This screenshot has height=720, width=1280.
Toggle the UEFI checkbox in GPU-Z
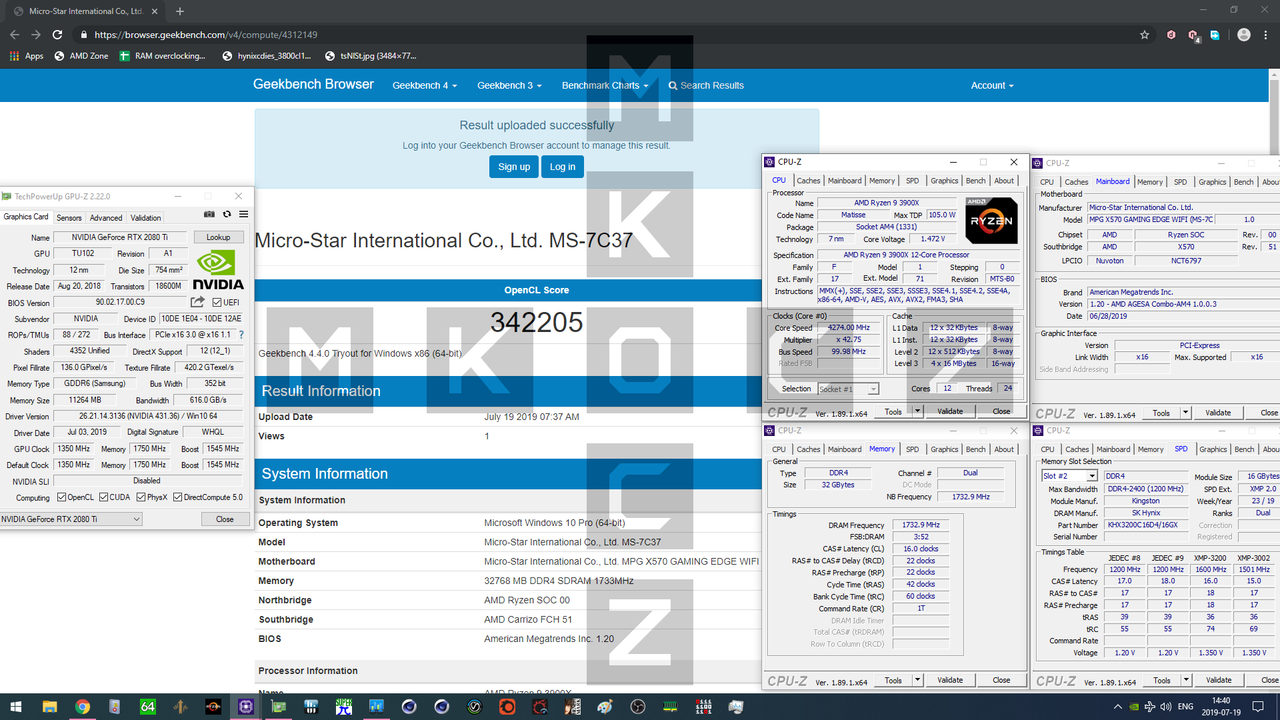(217, 302)
